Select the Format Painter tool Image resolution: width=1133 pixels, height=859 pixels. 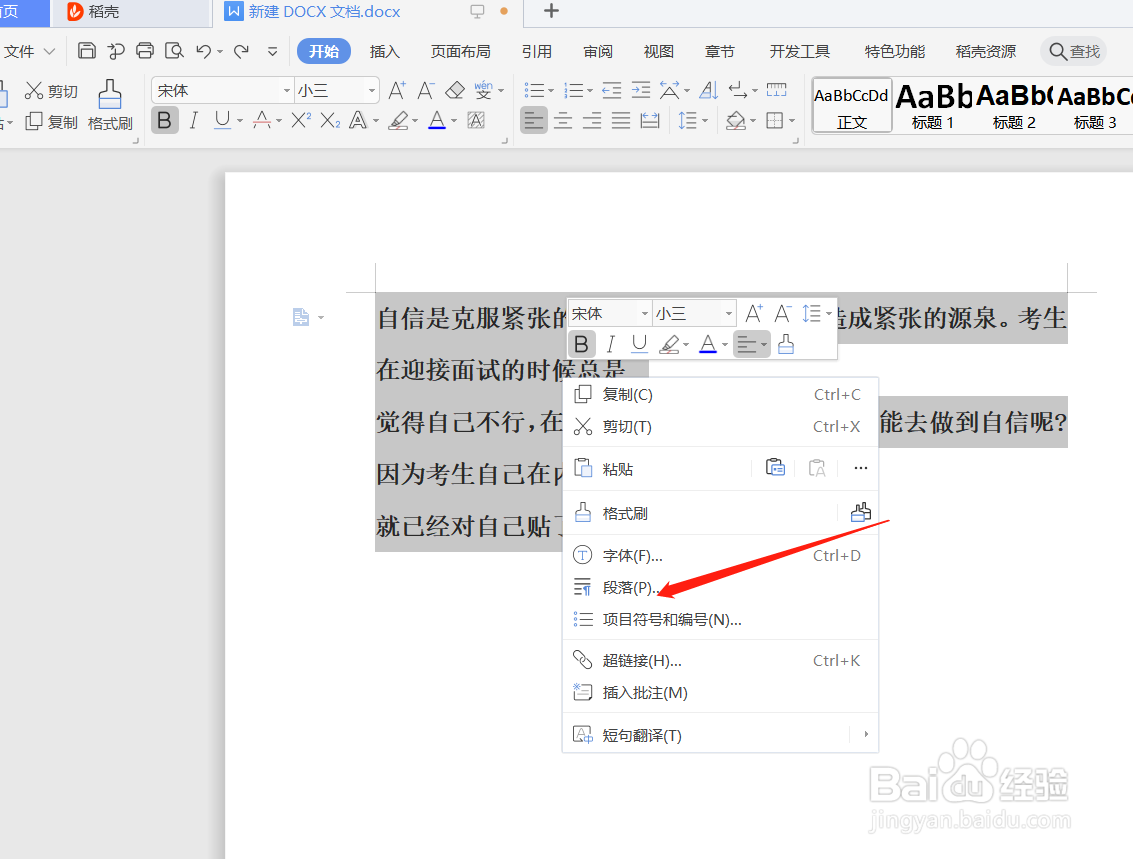coord(110,105)
